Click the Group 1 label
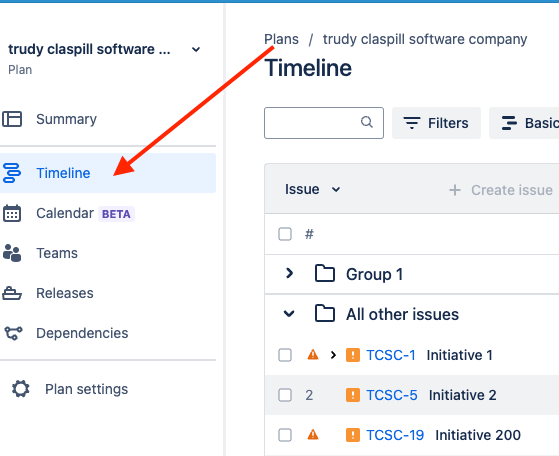Image resolution: width=559 pixels, height=456 pixels. click(374, 274)
